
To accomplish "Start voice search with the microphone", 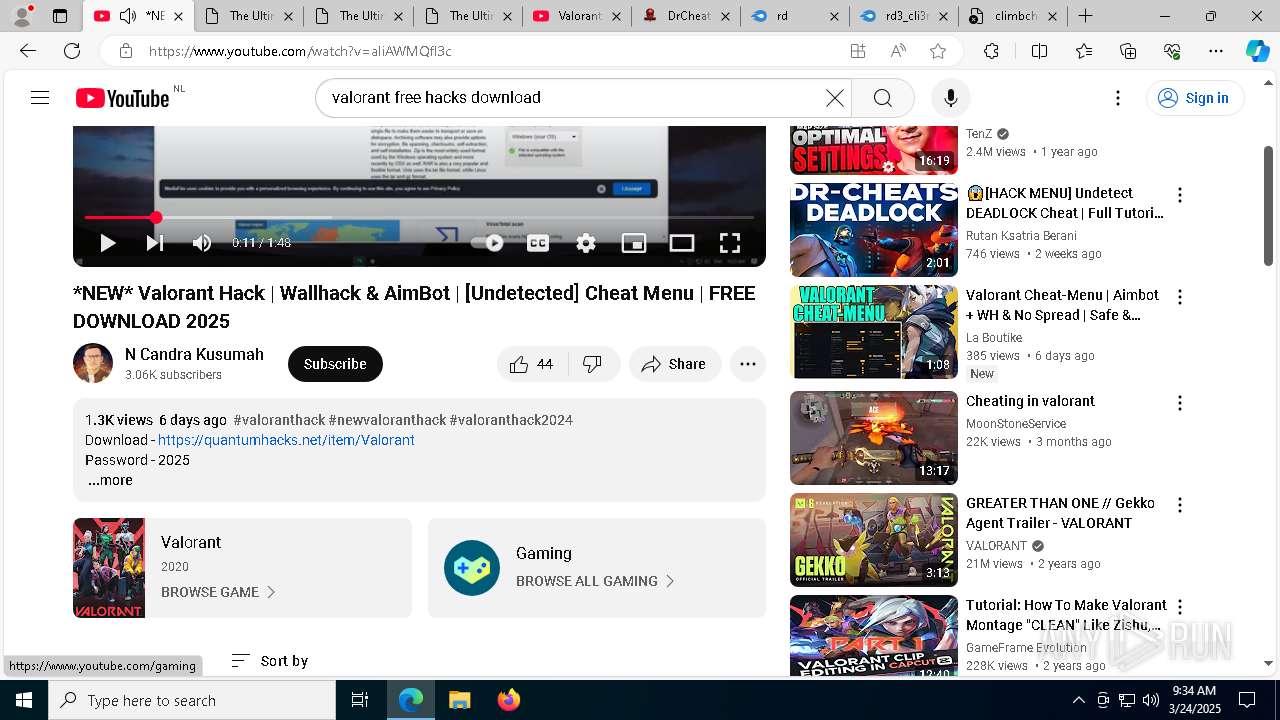I will 950,97.
